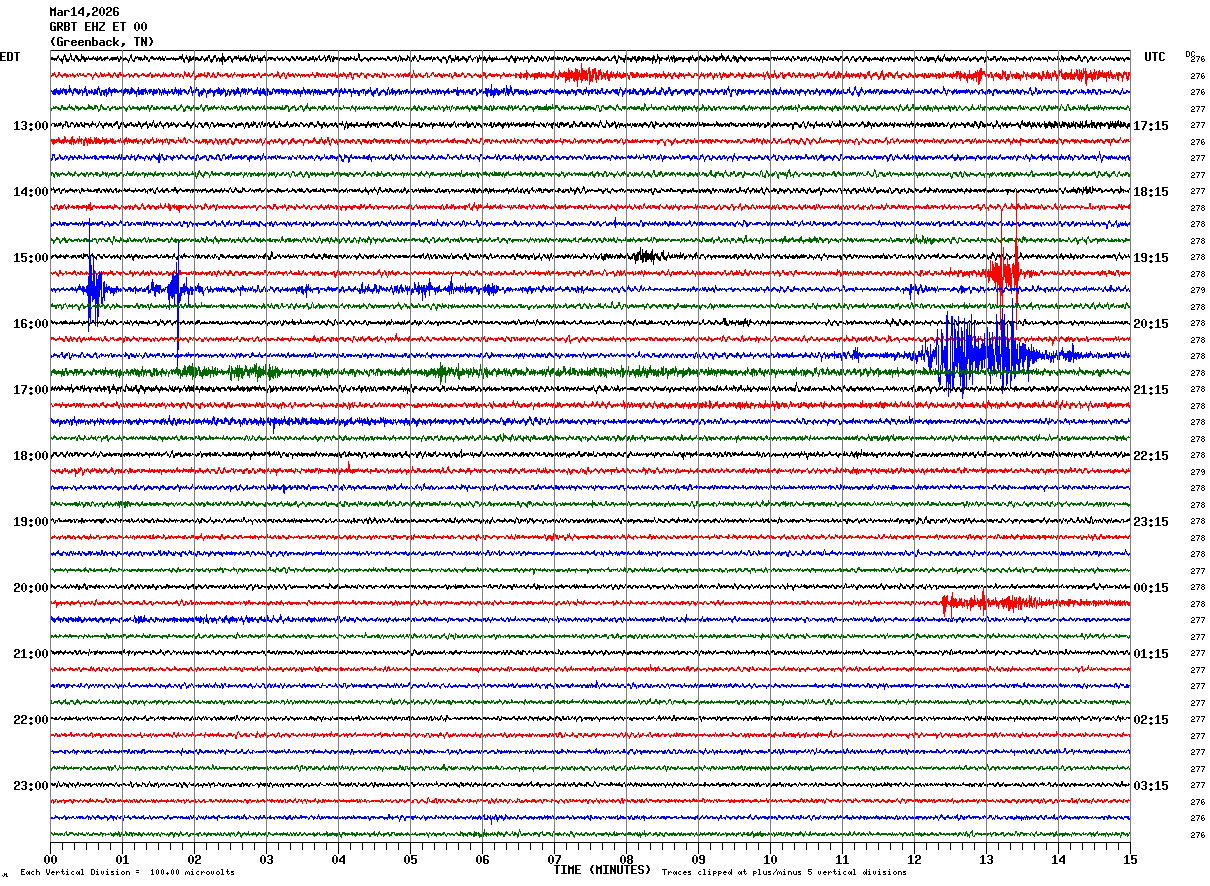Viewport: 1210px width, 886px height.
Task: Click the 13 minute tick label
Action: pyautogui.click(x=986, y=859)
